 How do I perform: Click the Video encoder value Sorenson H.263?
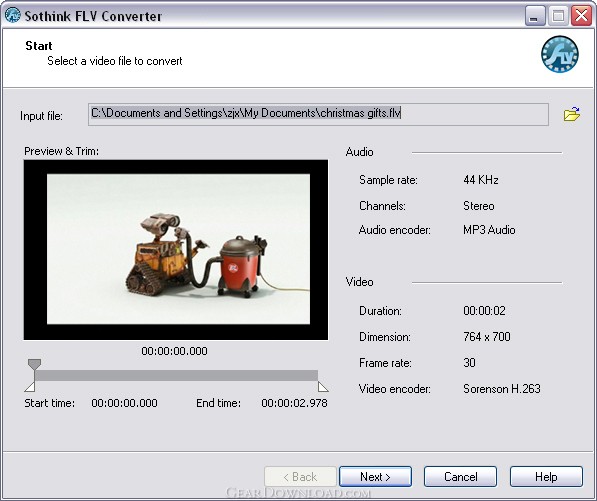(502, 389)
